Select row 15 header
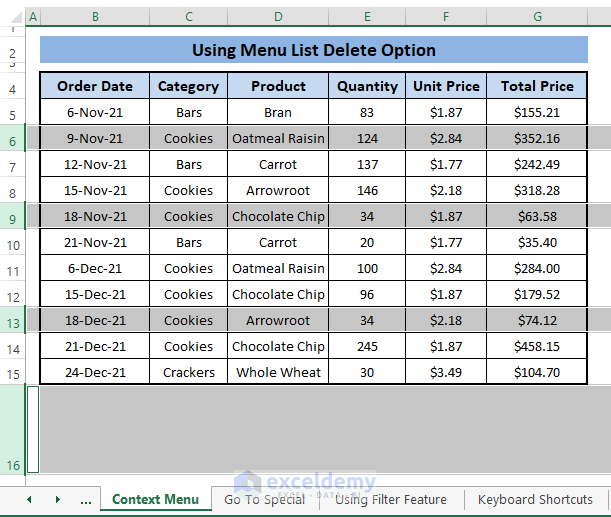The height and width of the screenshot is (517, 611). point(12,374)
